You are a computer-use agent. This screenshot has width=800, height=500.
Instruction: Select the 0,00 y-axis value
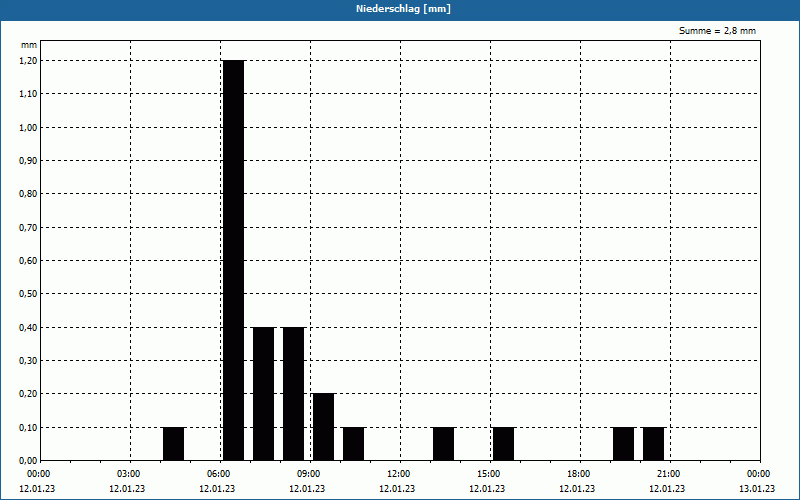coord(28,461)
